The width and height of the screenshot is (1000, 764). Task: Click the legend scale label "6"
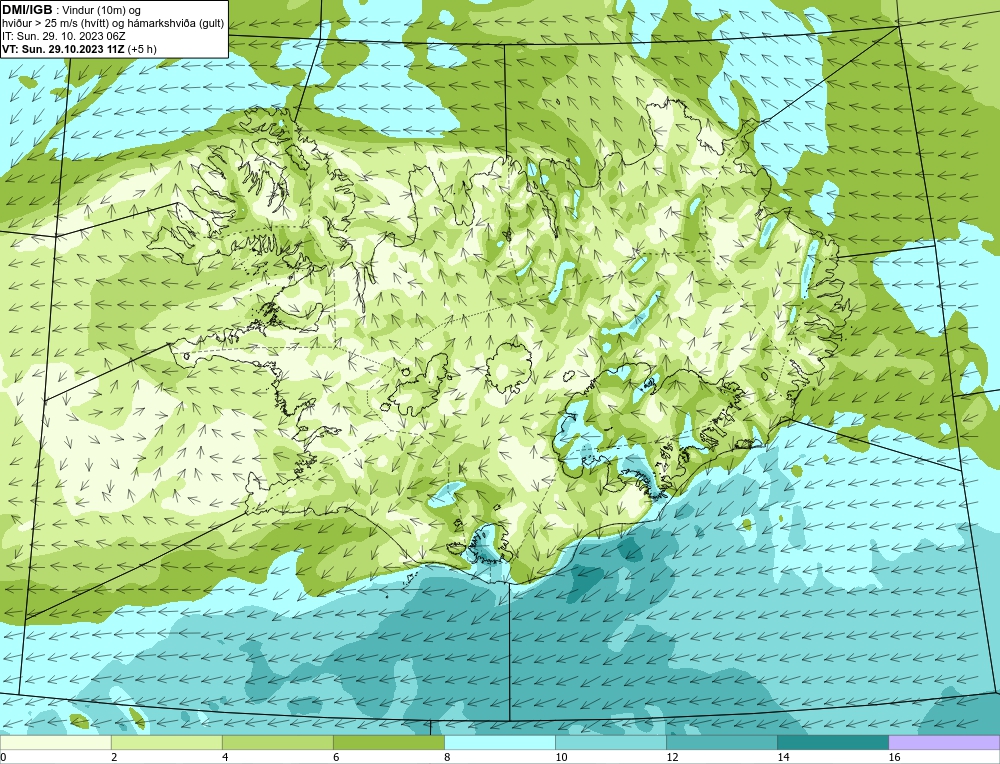click(x=336, y=757)
